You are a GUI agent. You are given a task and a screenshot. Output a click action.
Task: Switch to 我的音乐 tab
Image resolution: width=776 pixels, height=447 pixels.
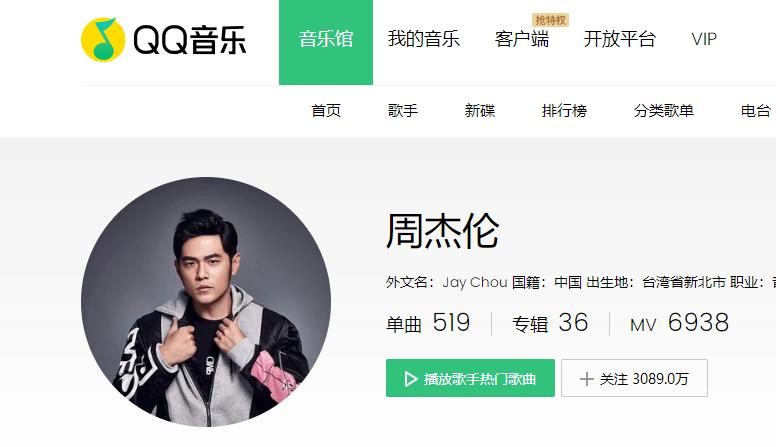pos(424,39)
